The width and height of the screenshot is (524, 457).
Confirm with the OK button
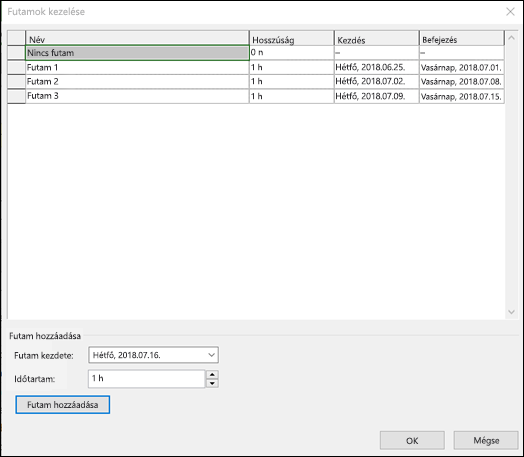[x=412, y=440]
